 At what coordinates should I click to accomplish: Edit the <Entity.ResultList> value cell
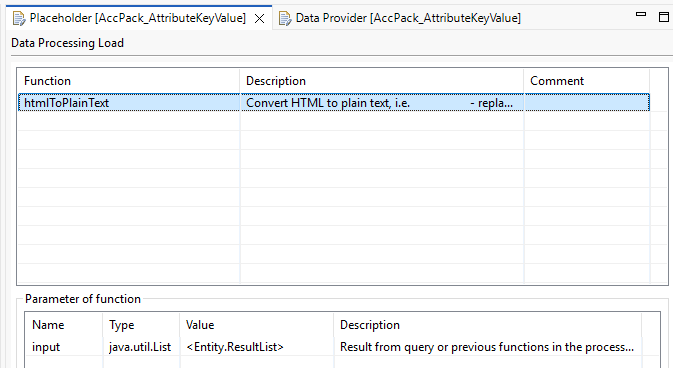(256, 347)
